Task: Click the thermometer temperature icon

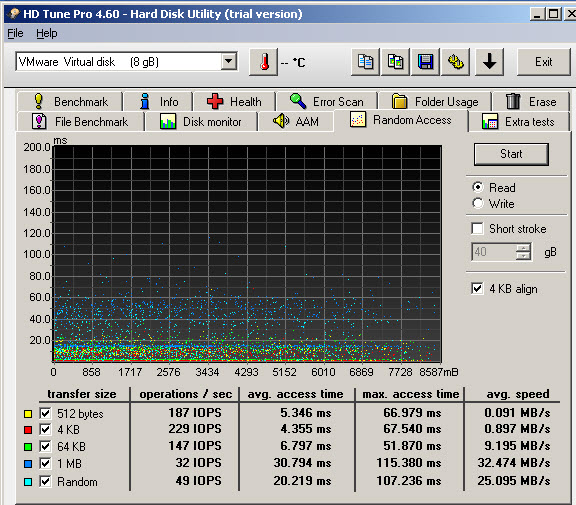Action: (x=263, y=62)
